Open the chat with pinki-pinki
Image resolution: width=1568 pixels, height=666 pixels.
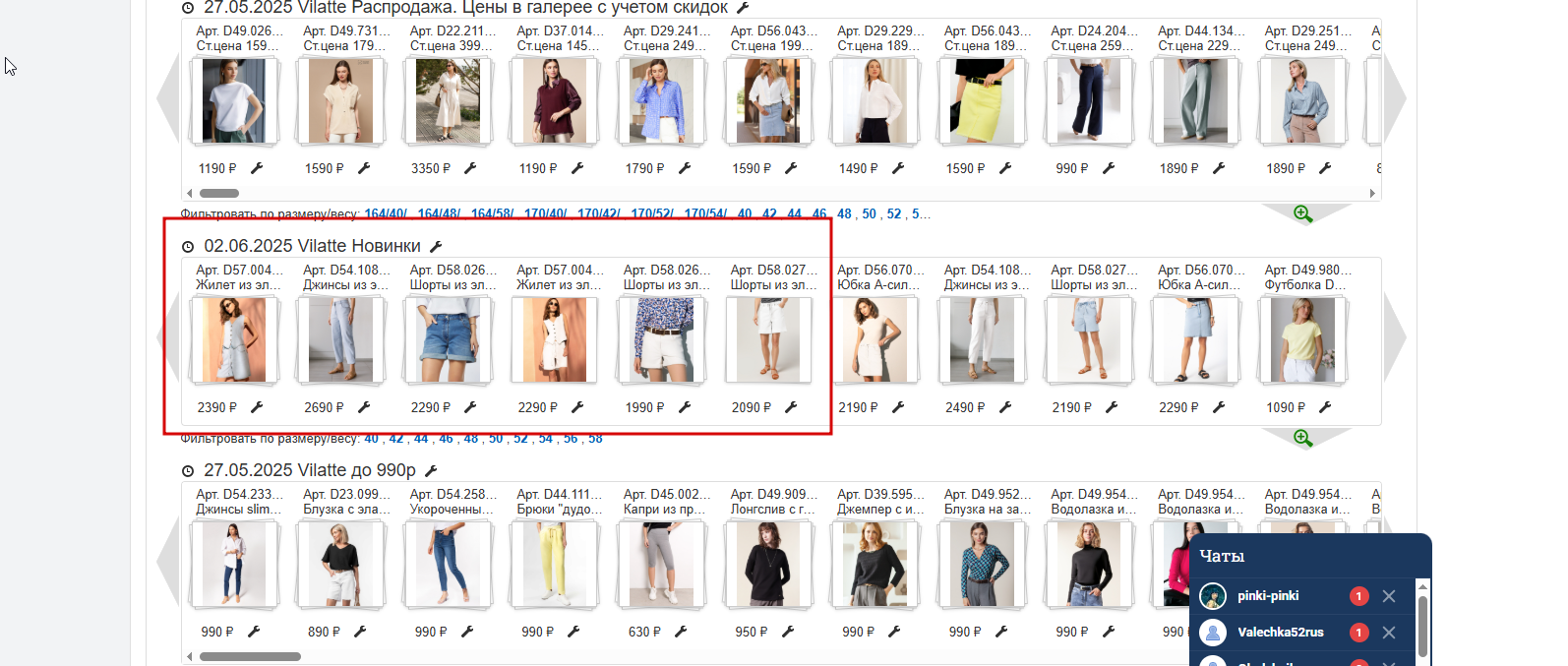click(x=1268, y=596)
